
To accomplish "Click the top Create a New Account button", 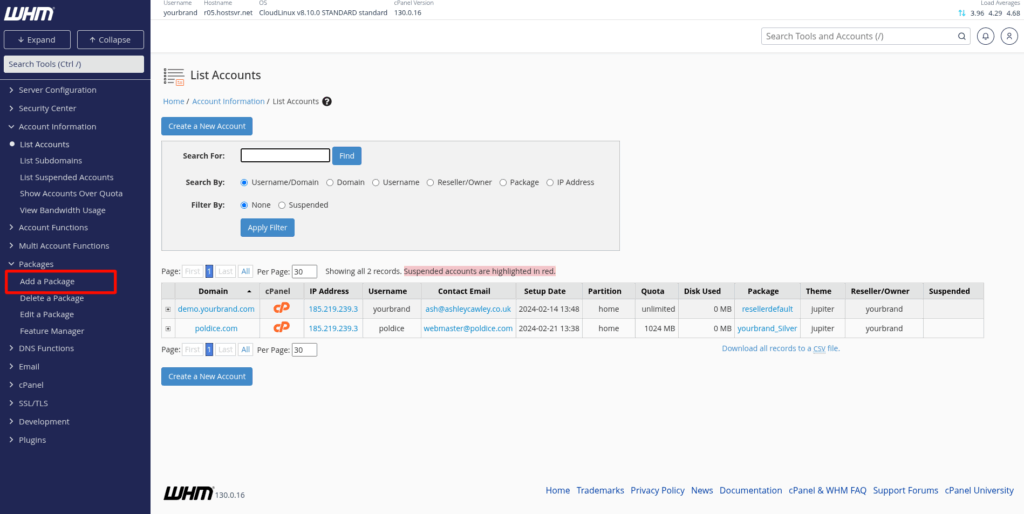I will coord(207,126).
